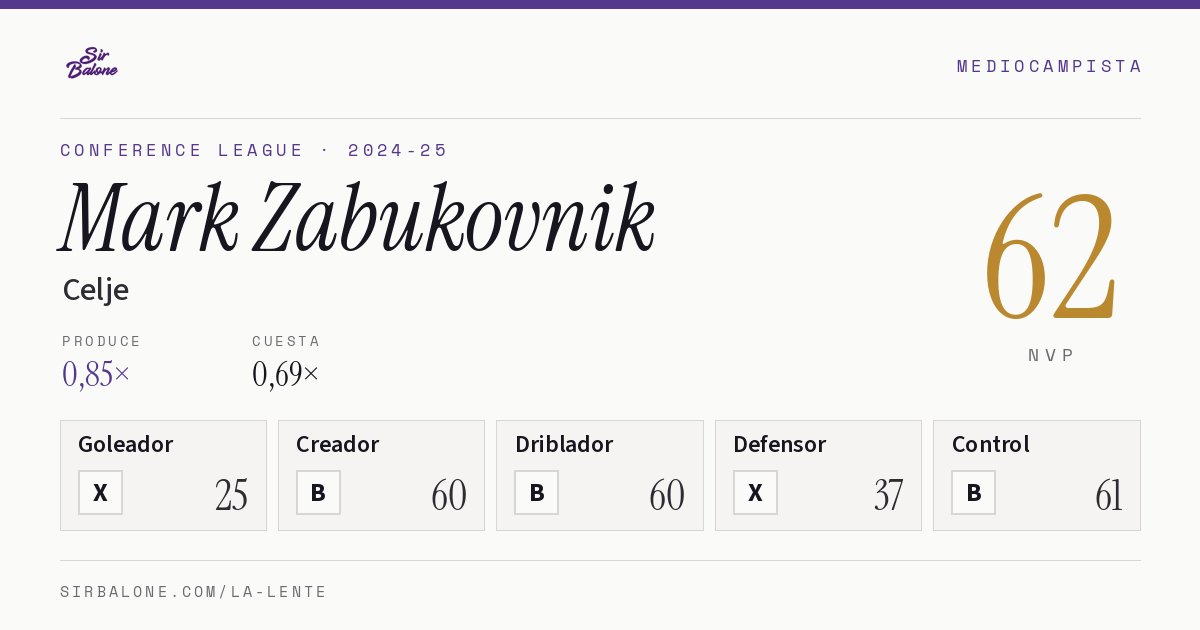Image resolution: width=1200 pixels, height=630 pixels.
Task: Click the X grade badge in Goleador
Action: tap(100, 492)
